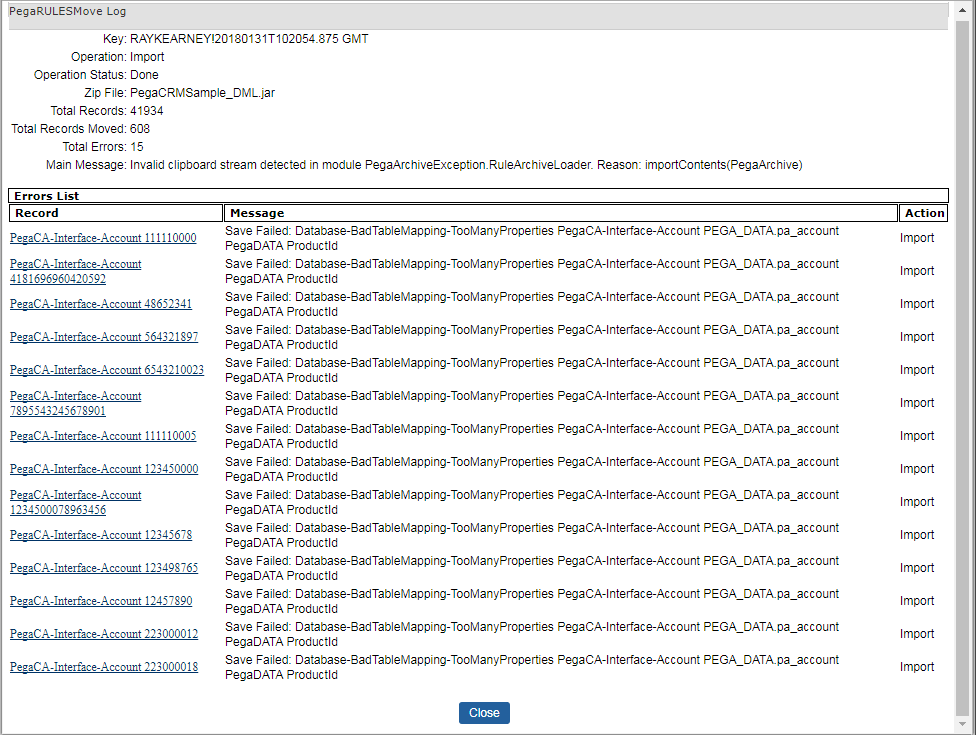The width and height of the screenshot is (976, 735).
Task: Select the Total Records Moved value 608
Action: 140,129
